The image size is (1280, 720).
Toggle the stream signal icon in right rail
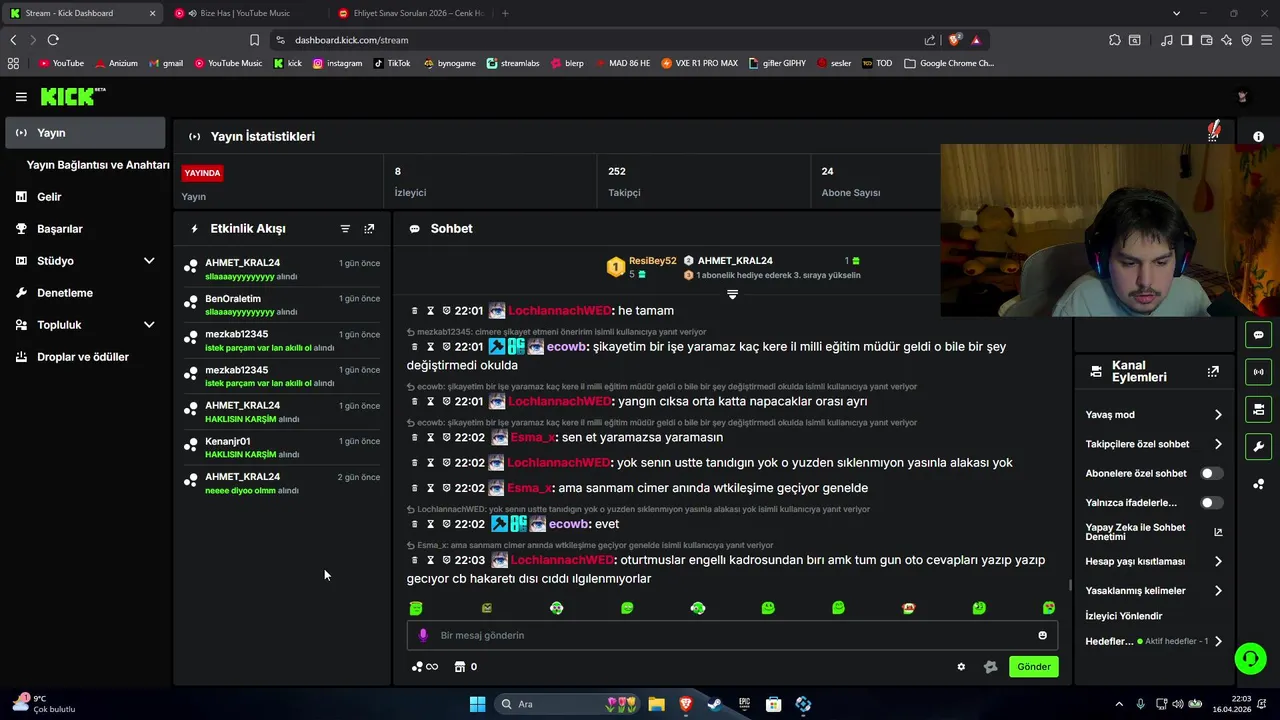point(1258,372)
